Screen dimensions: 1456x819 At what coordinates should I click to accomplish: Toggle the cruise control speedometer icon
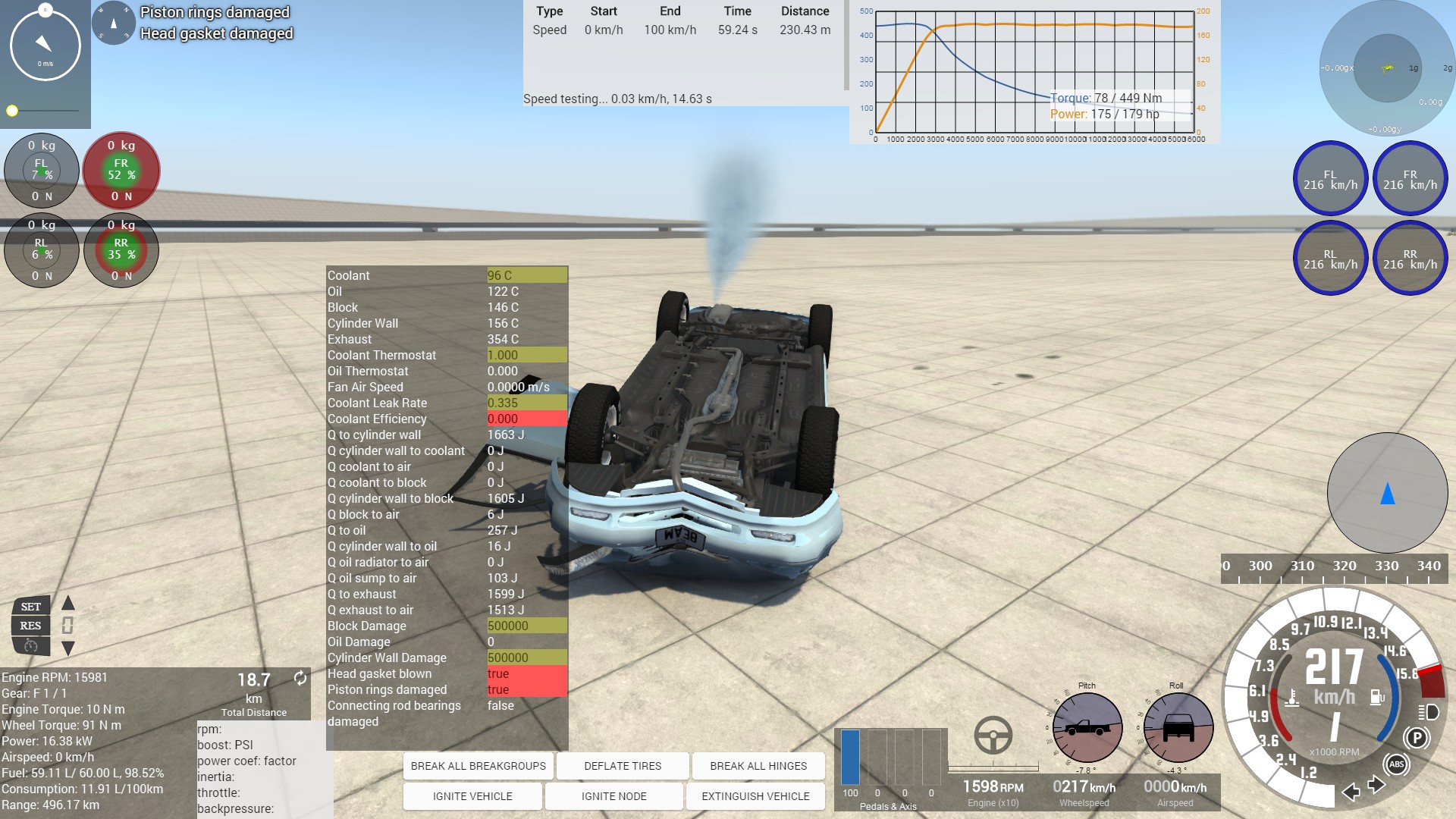click(31, 646)
